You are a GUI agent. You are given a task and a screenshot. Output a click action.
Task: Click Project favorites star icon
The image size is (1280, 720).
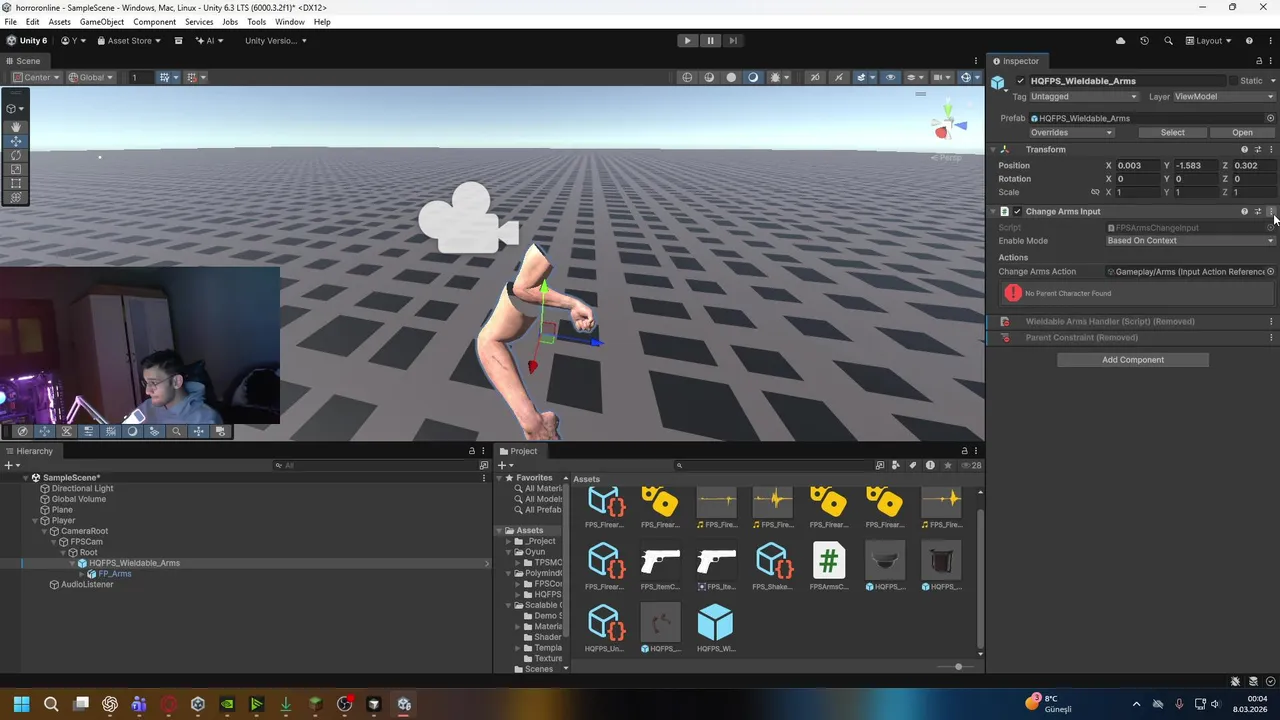[947, 465]
